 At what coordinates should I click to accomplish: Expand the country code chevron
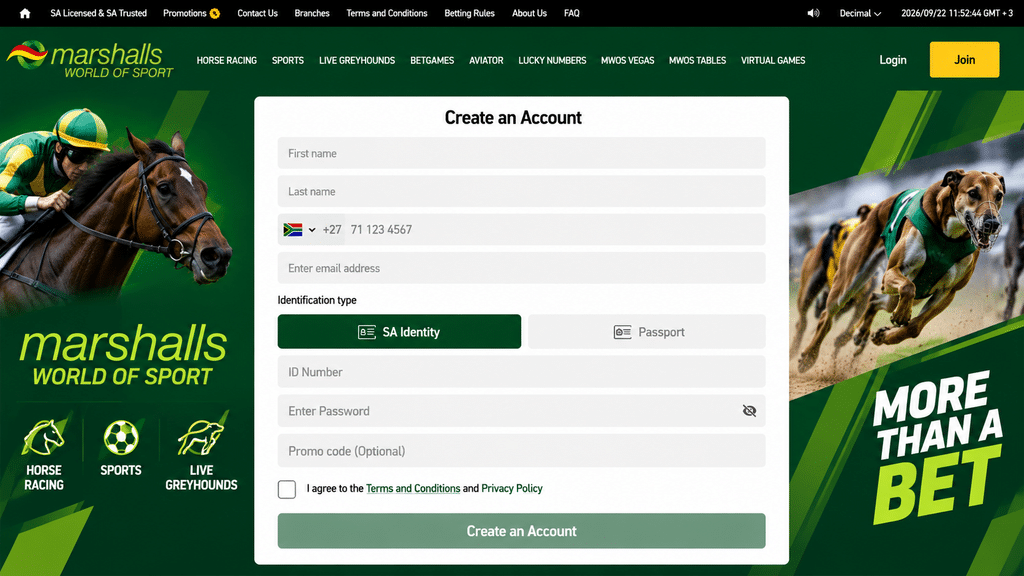point(312,230)
